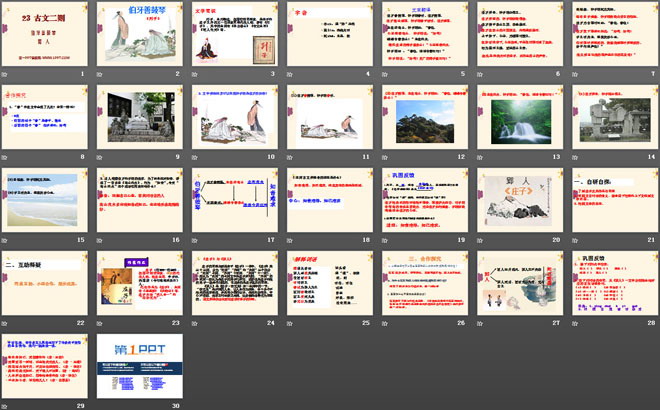Viewport: 660px width, 410px height.
Task: Choose slide 12 showing the mountain photo
Action: pyautogui.click(x=423, y=118)
